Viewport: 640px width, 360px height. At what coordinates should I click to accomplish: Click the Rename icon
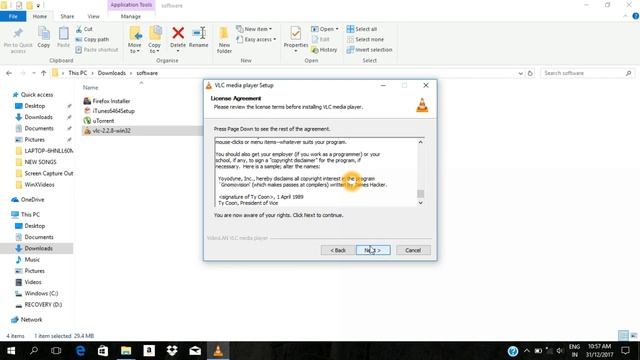tap(199, 33)
